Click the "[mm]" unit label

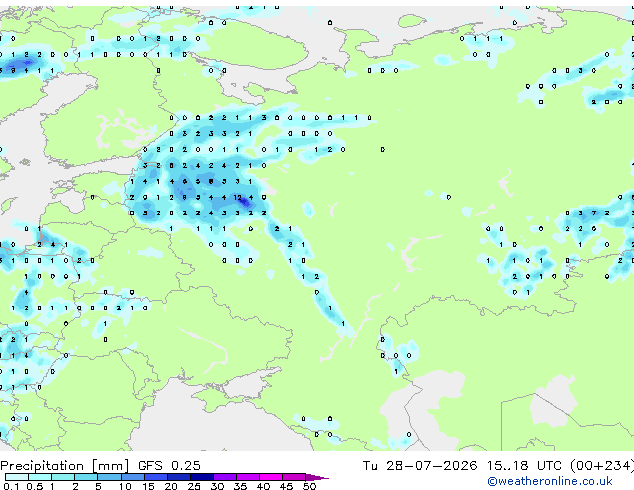click(x=110, y=466)
